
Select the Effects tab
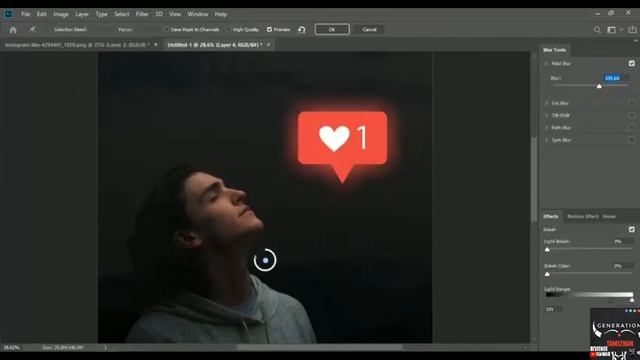coord(551,216)
